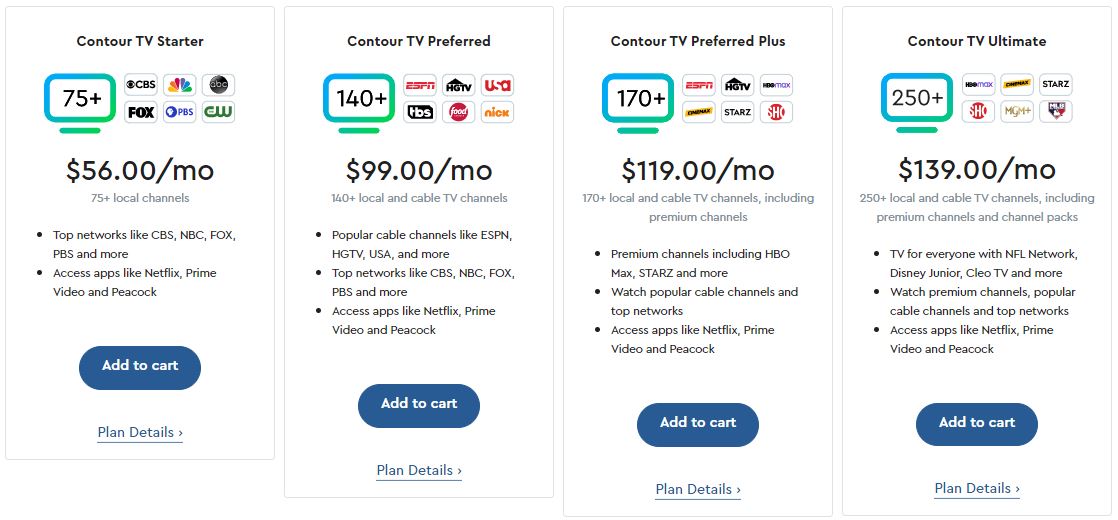Click the MLB Network logo
This screenshot has width=1118, height=520.
tap(1055, 112)
